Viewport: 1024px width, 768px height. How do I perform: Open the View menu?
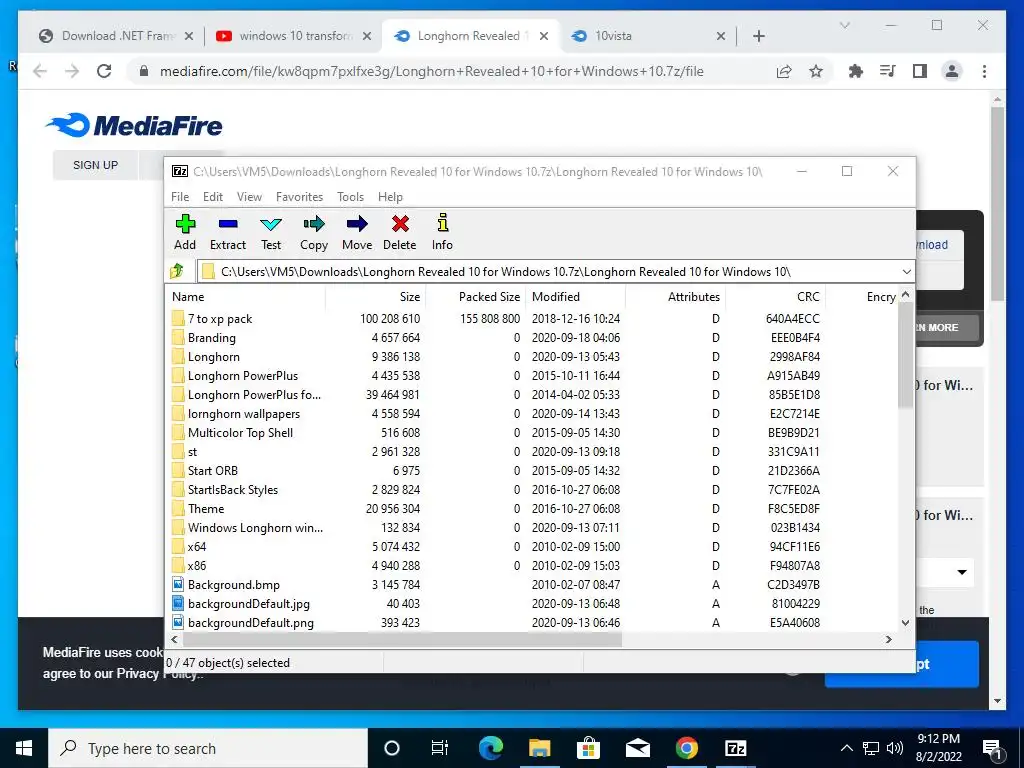coord(249,197)
